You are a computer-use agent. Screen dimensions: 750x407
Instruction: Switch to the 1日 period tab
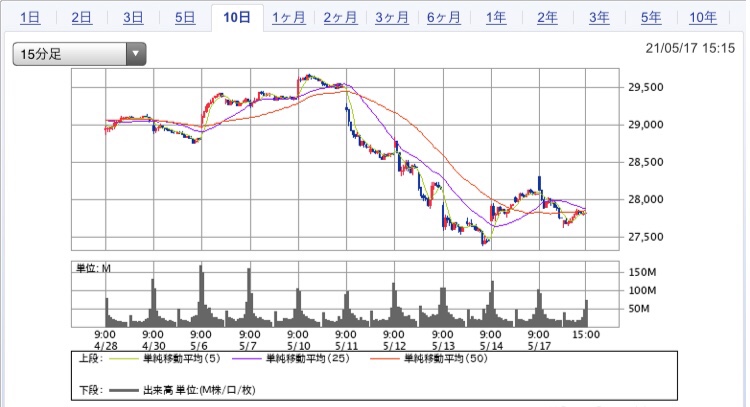click(30, 18)
